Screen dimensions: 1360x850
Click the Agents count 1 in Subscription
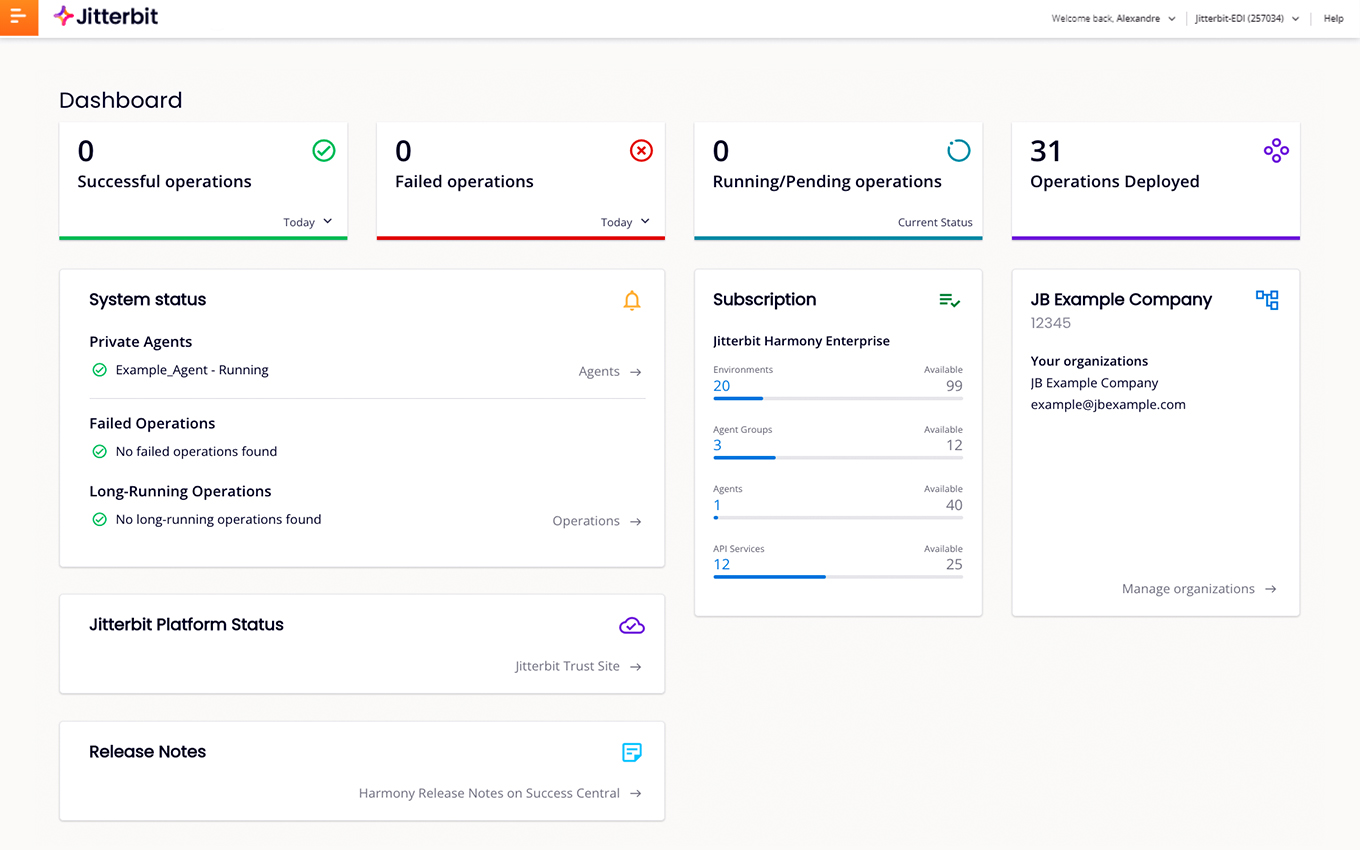717,505
